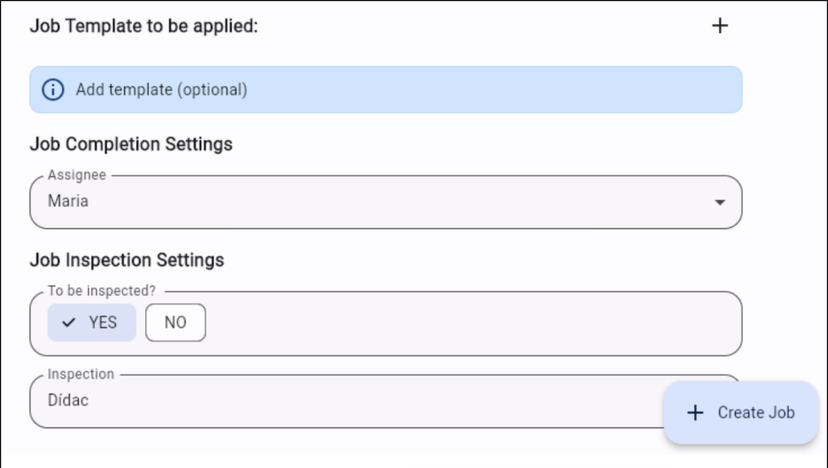The height and width of the screenshot is (468, 828).
Task: Click the Dídac value text
Action: [68, 400]
